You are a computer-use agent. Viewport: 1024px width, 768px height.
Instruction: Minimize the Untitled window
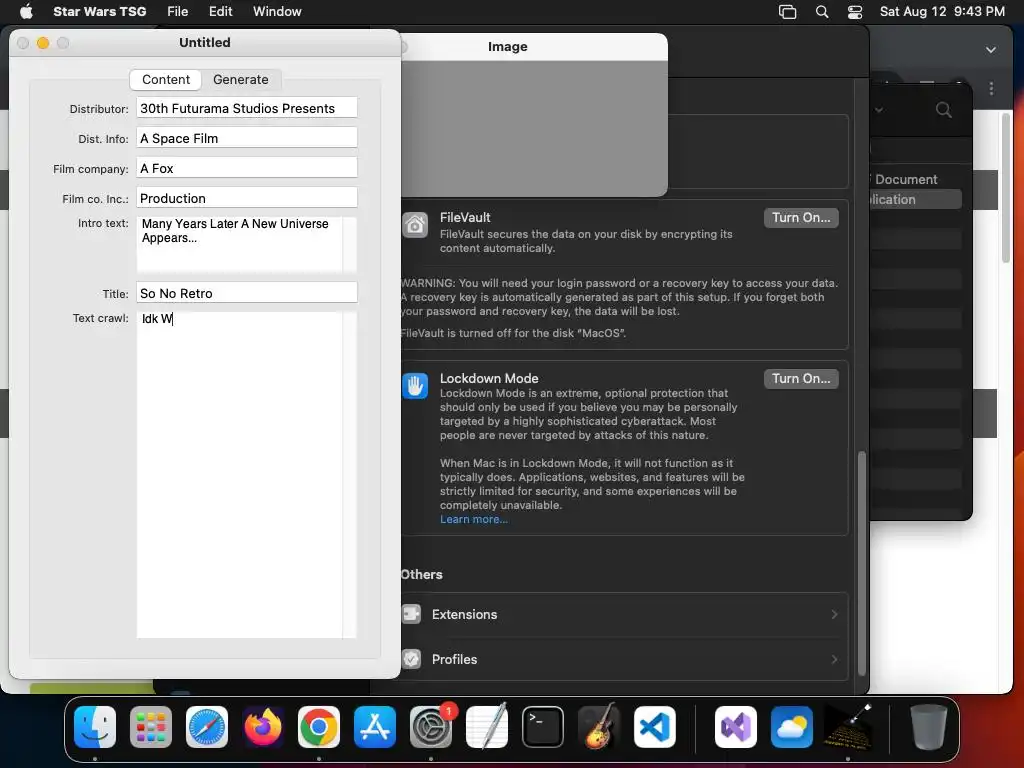pyautogui.click(x=43, y=42)
